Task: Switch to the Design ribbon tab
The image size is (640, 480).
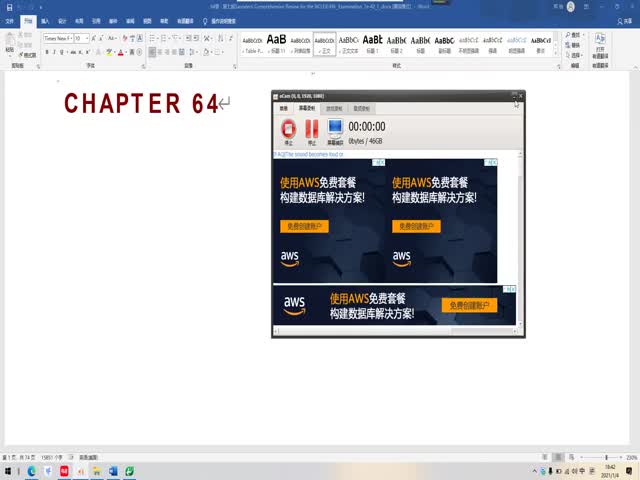Action: [x=62, y=21]
